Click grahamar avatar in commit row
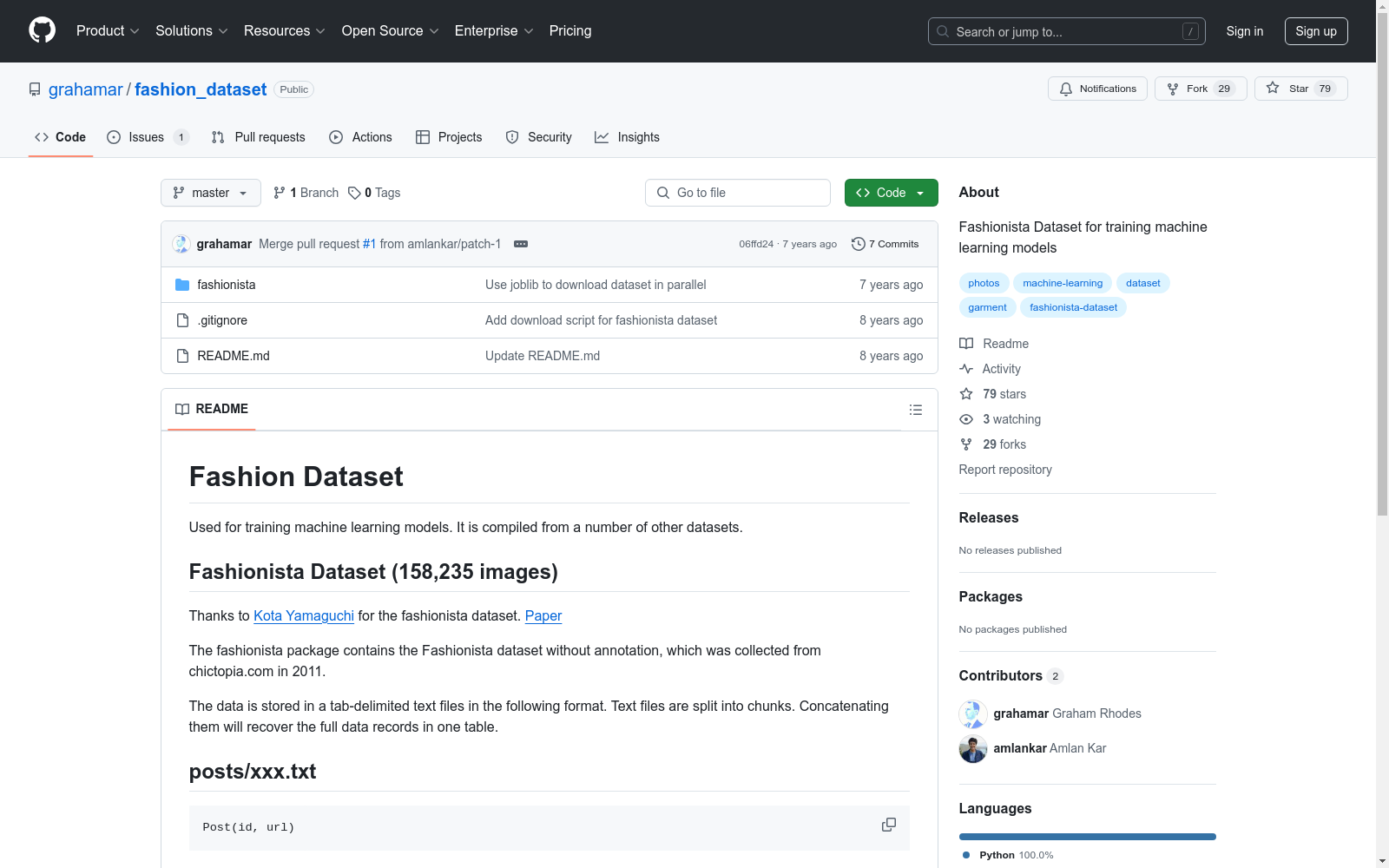Image resolution: width=1389 pixels, height=868 pixels. pos(181,244)
